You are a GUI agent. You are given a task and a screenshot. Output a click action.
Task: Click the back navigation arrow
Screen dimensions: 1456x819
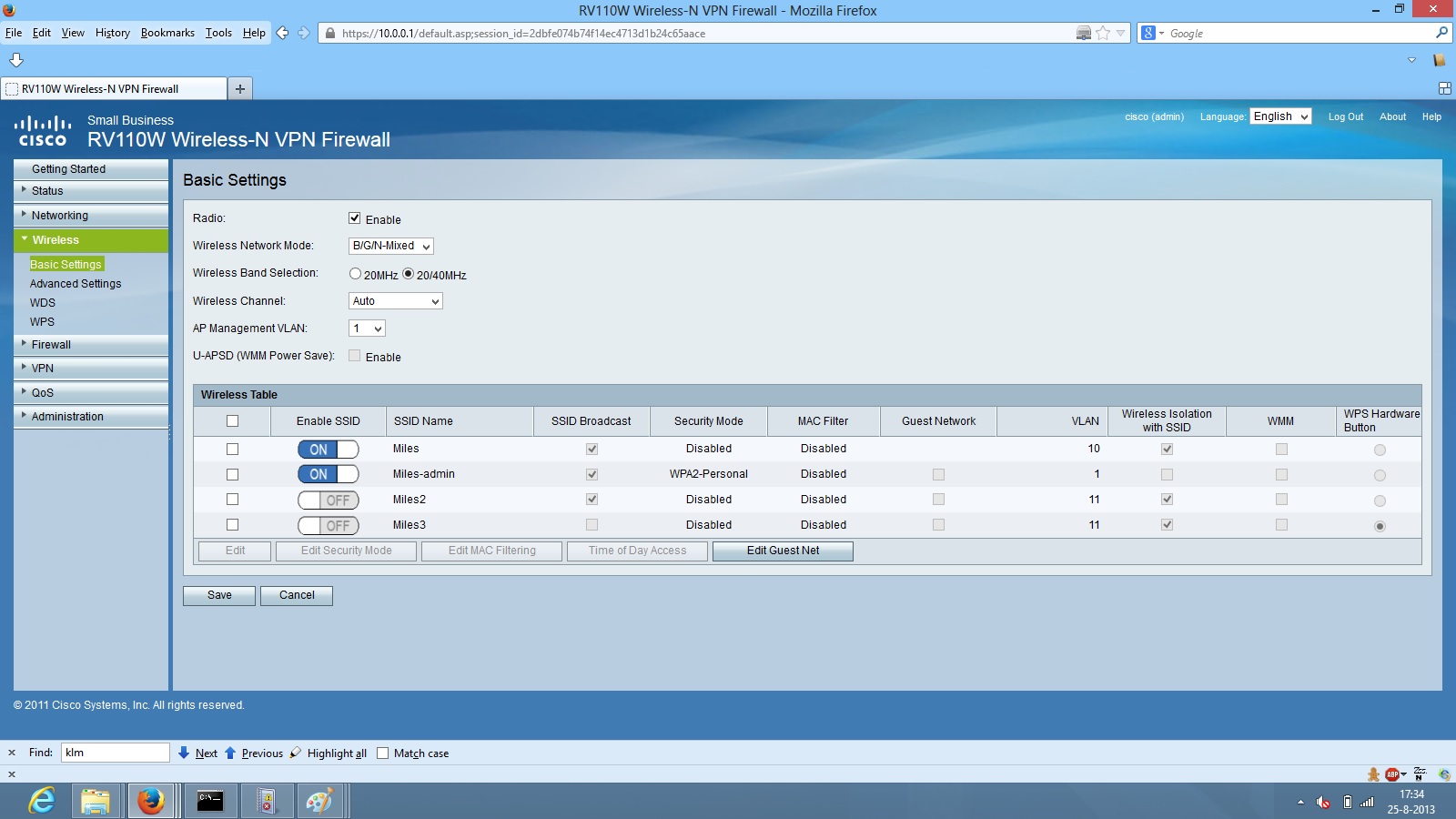(x=282, y=33)
